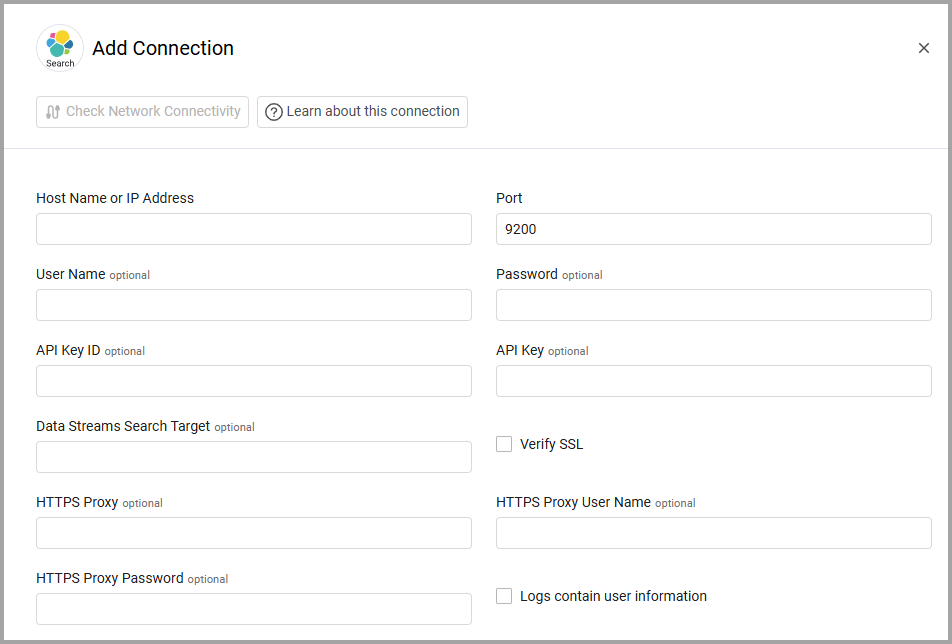Viewport: 952px width, 644px height.
Task: Click into the Password field
Action: 713,305
